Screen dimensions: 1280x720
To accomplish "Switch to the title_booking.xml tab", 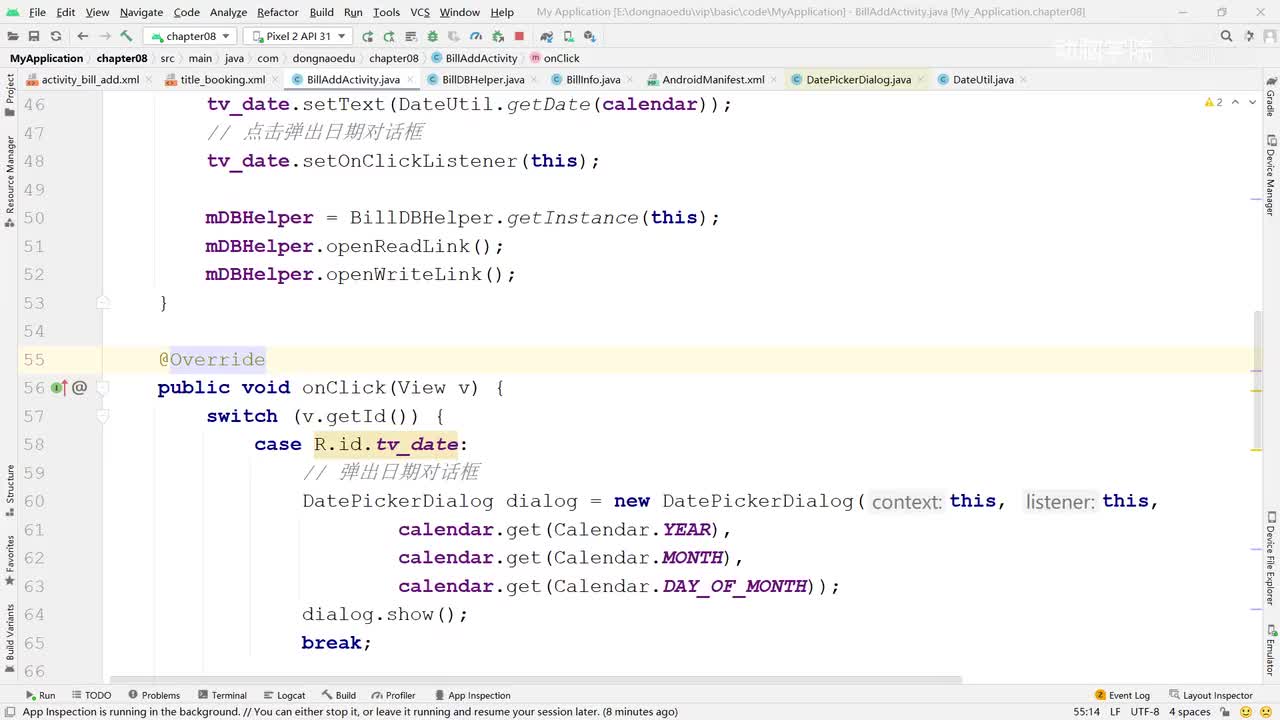I will [x=222, y=80].
